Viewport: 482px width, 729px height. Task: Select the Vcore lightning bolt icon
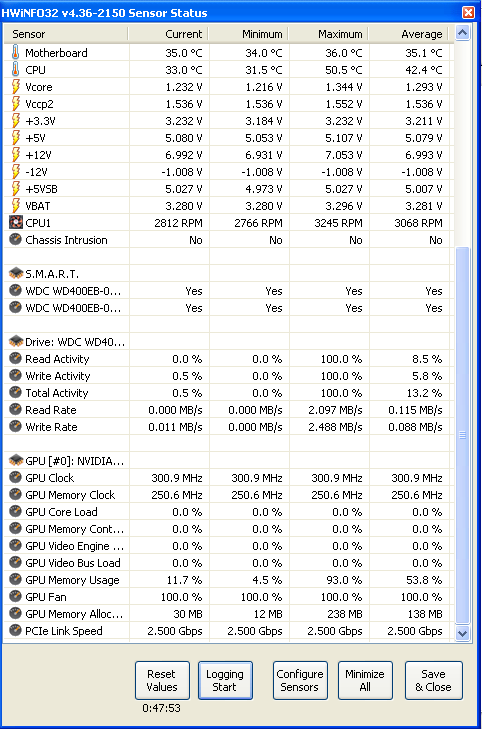(x=16, y=86)
